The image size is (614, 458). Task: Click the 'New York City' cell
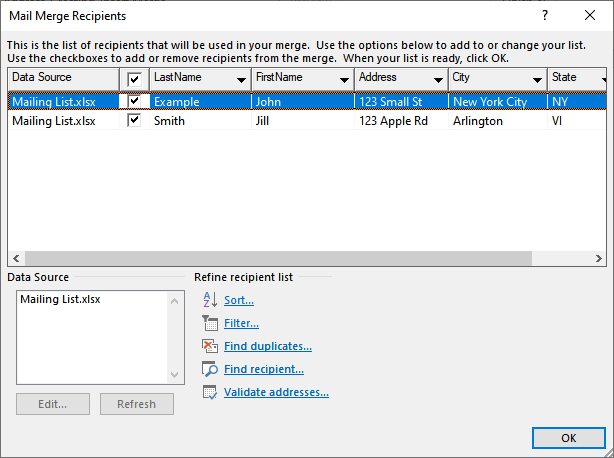(x=498, y=101)
